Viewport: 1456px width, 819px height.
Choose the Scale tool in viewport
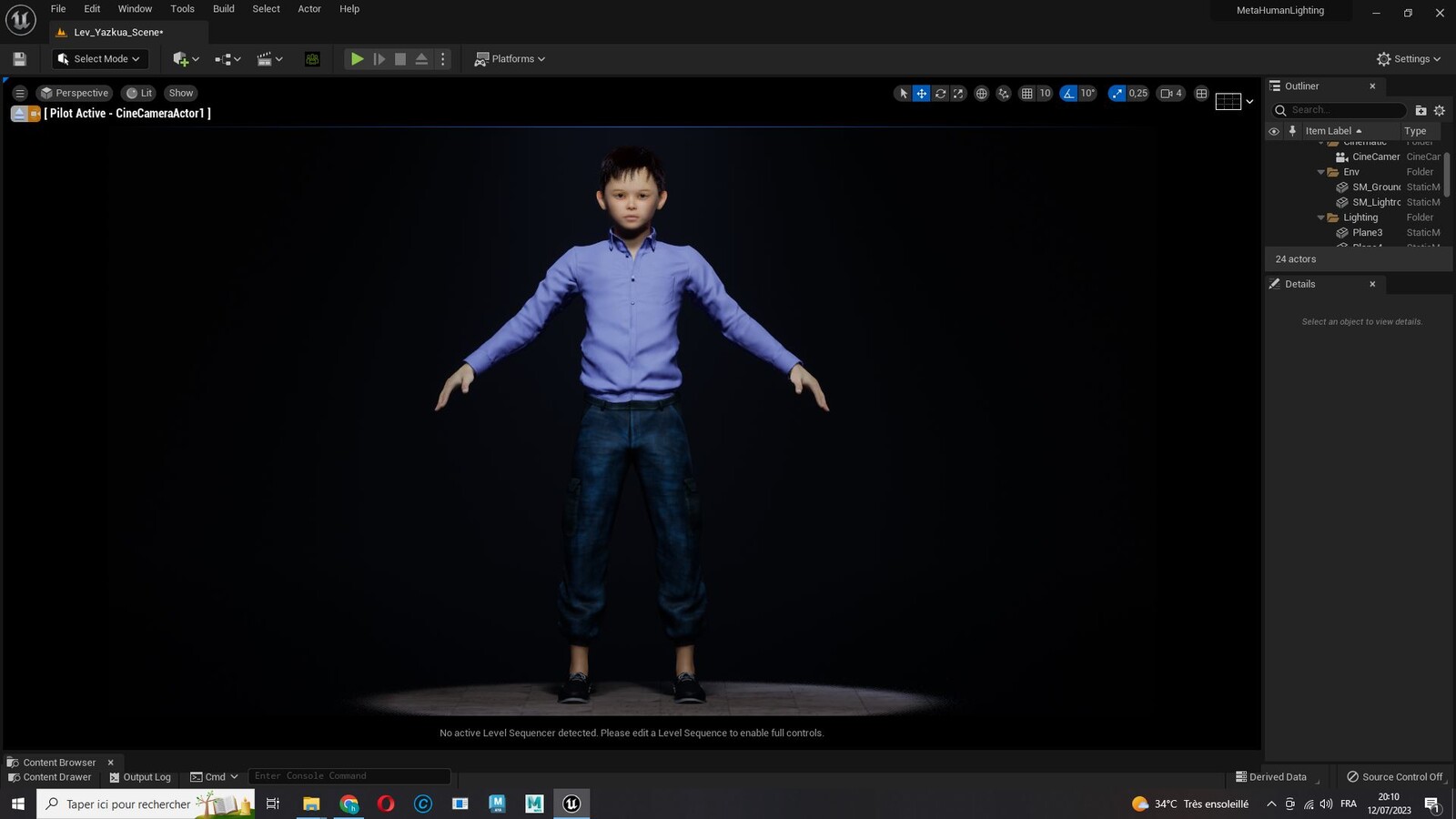click(x=958, y=93)
